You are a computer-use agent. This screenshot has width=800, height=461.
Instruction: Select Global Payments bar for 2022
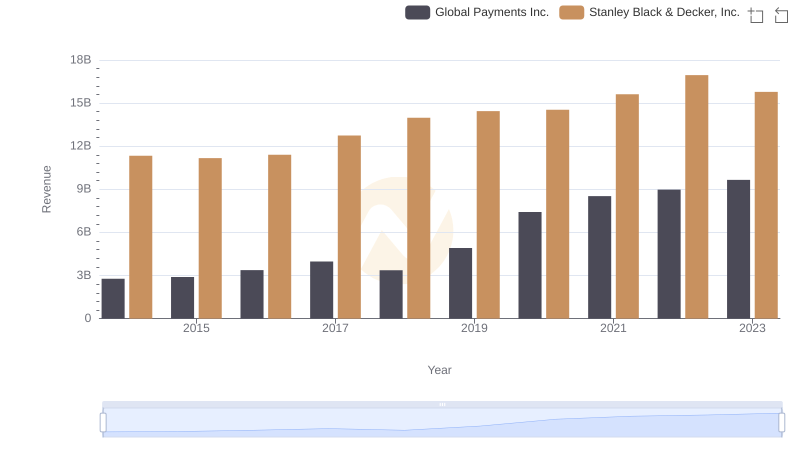point(669,254)
